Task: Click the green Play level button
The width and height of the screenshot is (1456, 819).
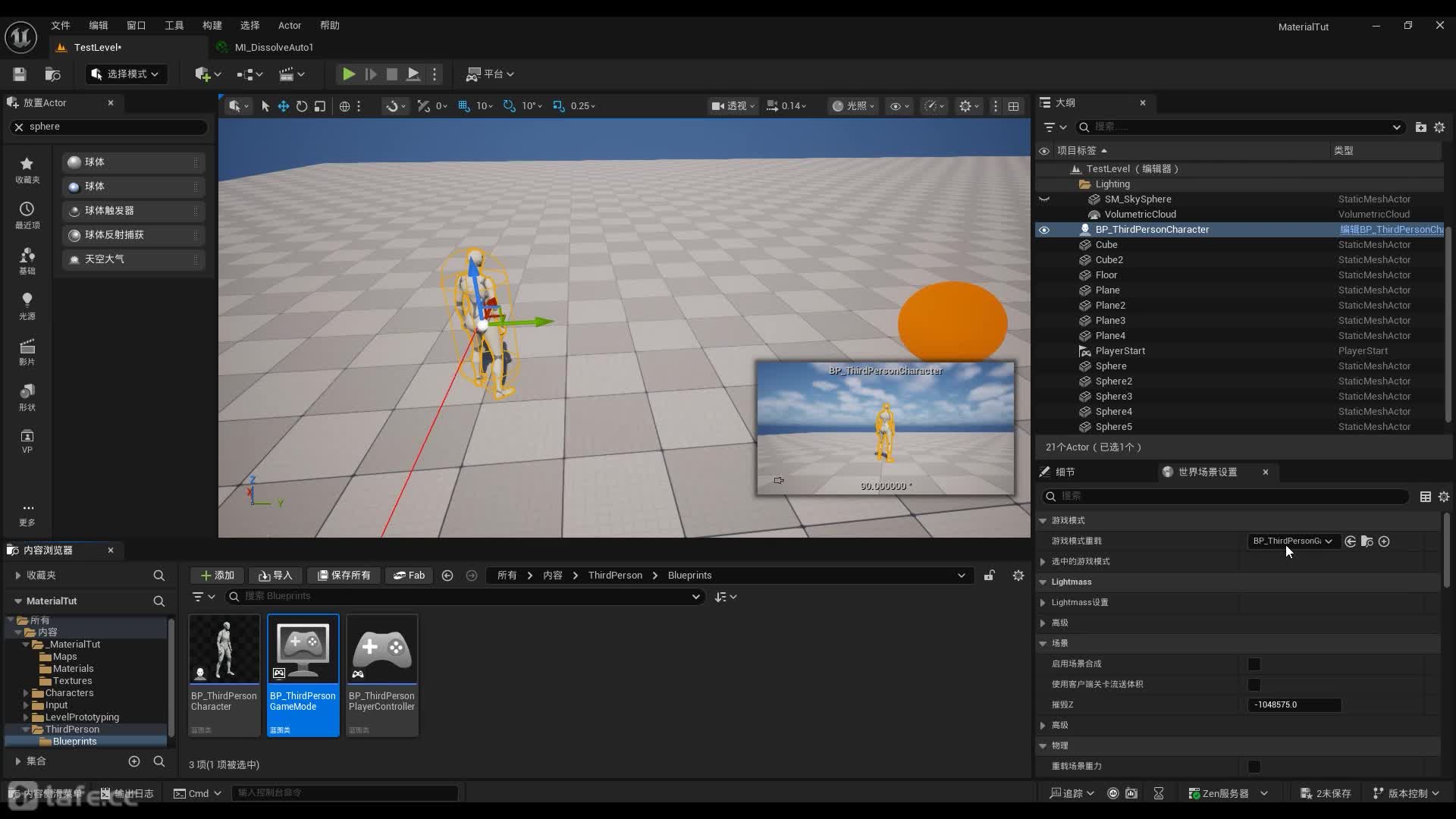Action: click(x=348, y=74)
